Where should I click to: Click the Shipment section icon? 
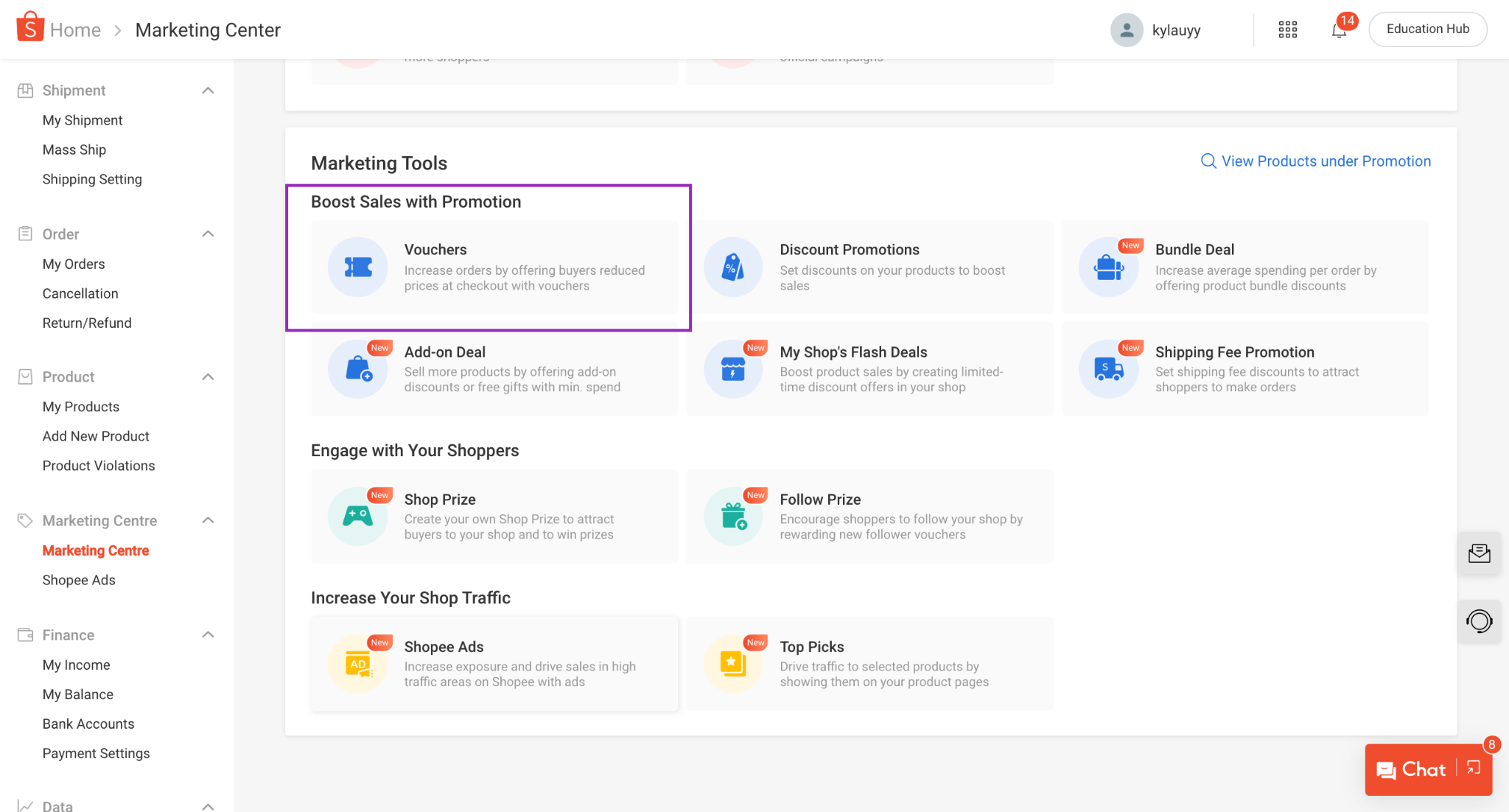pos(25,90)
